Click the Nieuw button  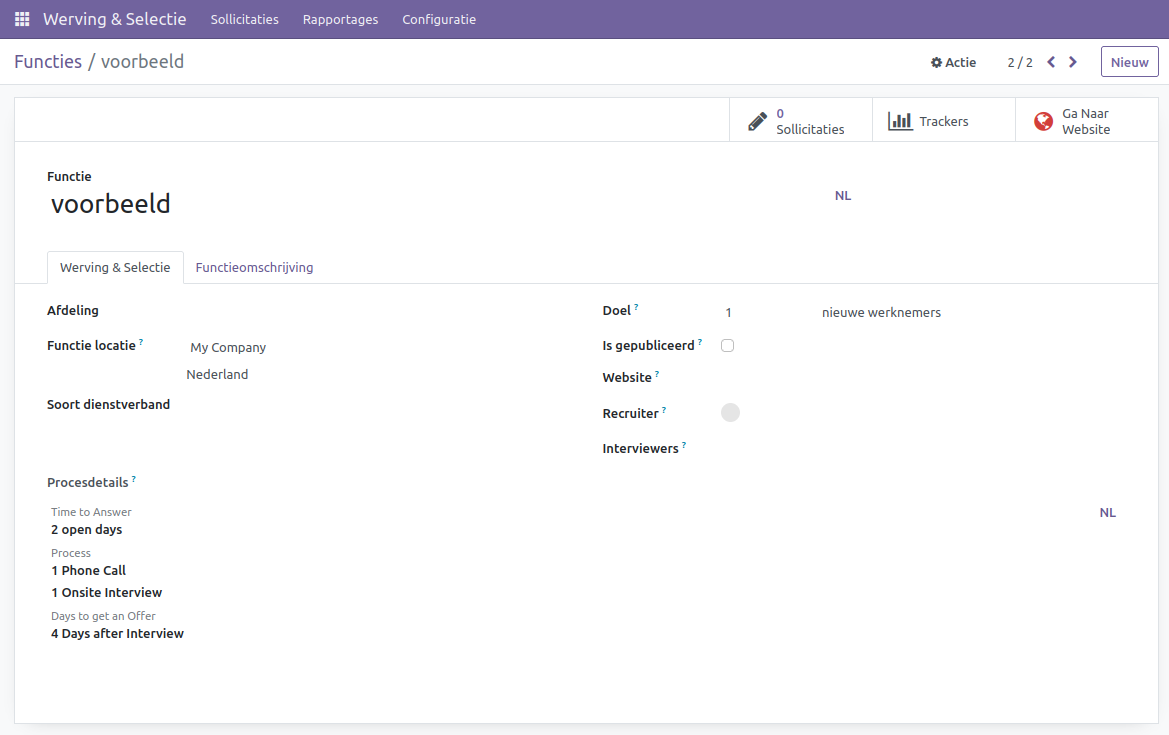coord(1129,62)
